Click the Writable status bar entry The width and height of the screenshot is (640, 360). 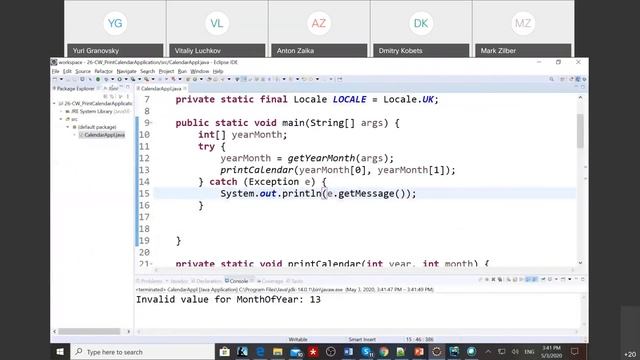(x=298, y=339)
